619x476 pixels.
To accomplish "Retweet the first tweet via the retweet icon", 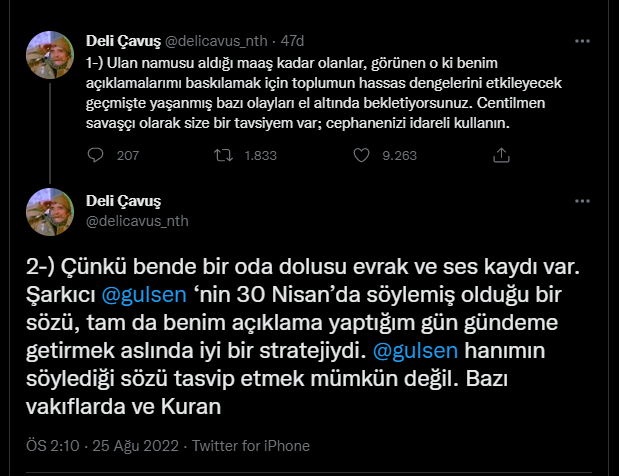I will (224, 156).
